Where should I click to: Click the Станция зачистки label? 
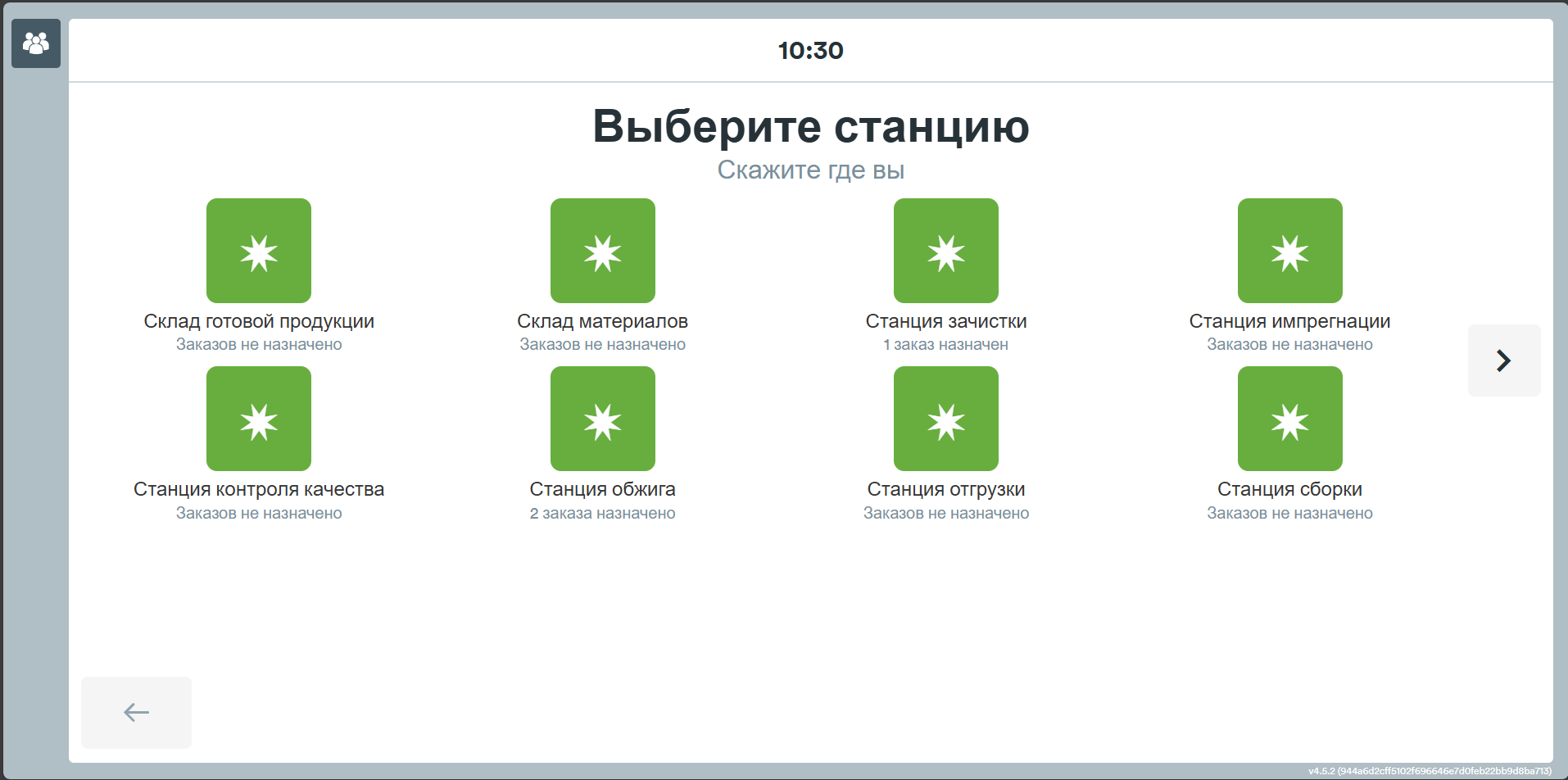click(x=946, y=322)
